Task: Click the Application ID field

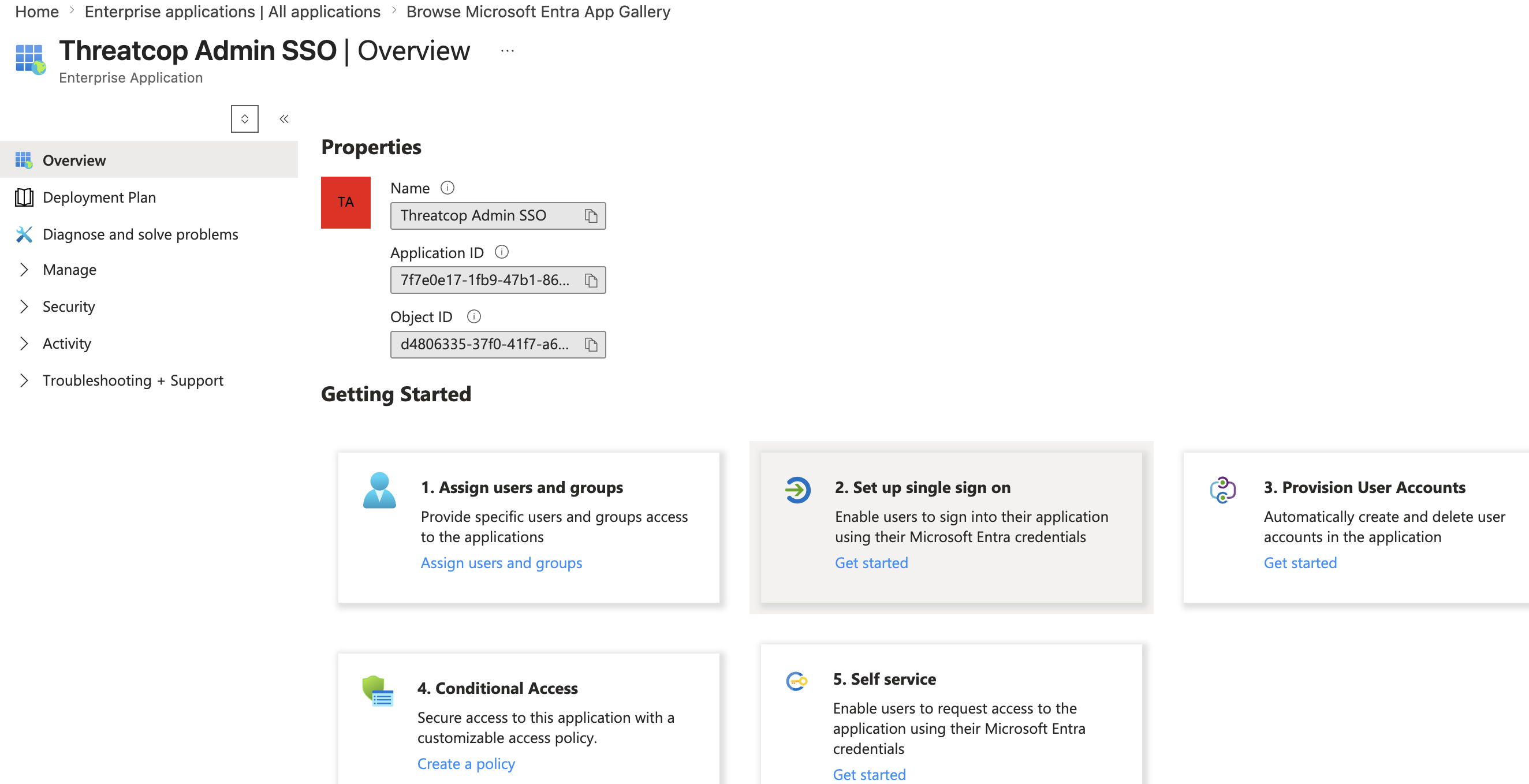Action: pos(498,280)
